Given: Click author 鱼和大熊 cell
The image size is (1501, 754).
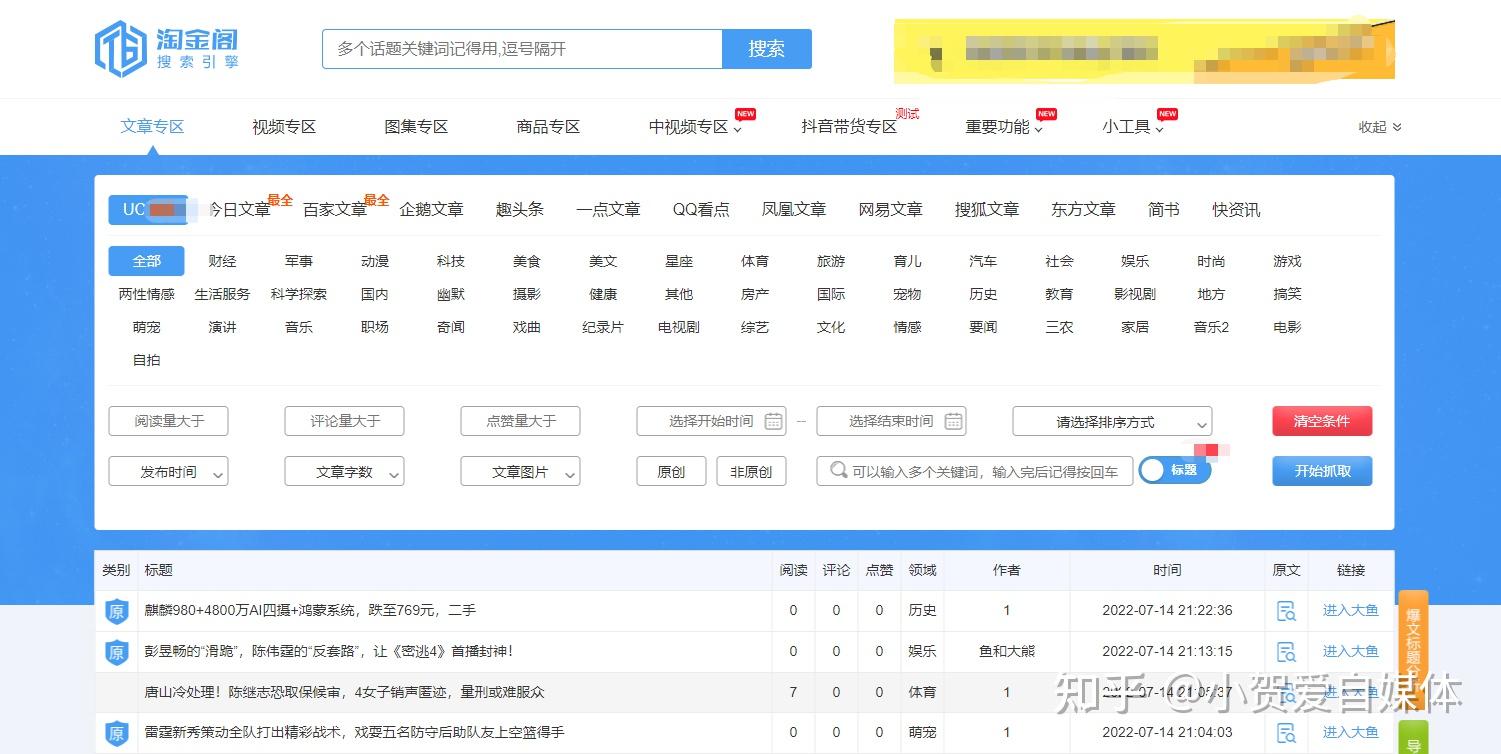Looking at the screenshot, I should pos(1007,651).
